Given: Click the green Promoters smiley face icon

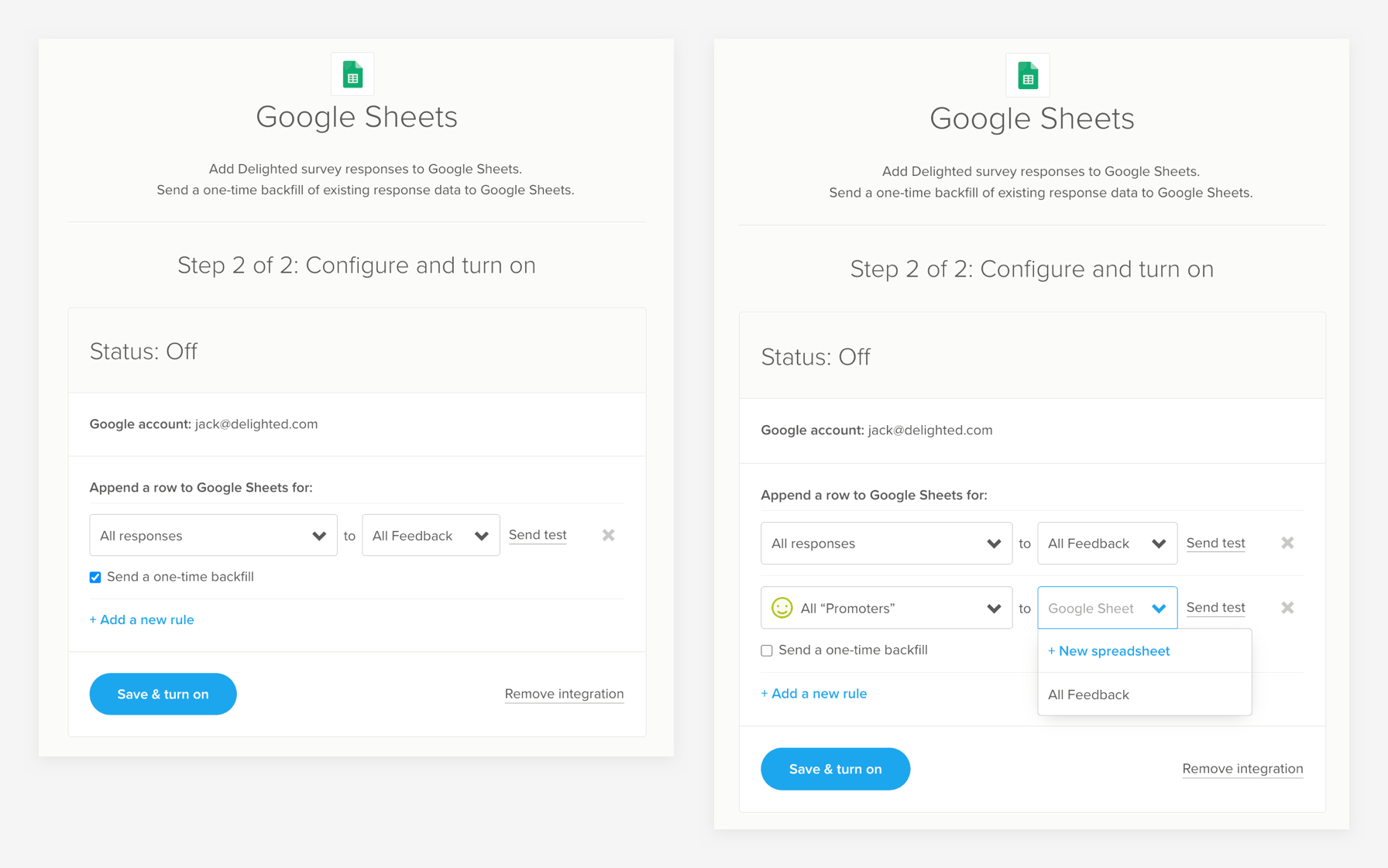Looking at the screenshot, I should [x=782, y=608].
